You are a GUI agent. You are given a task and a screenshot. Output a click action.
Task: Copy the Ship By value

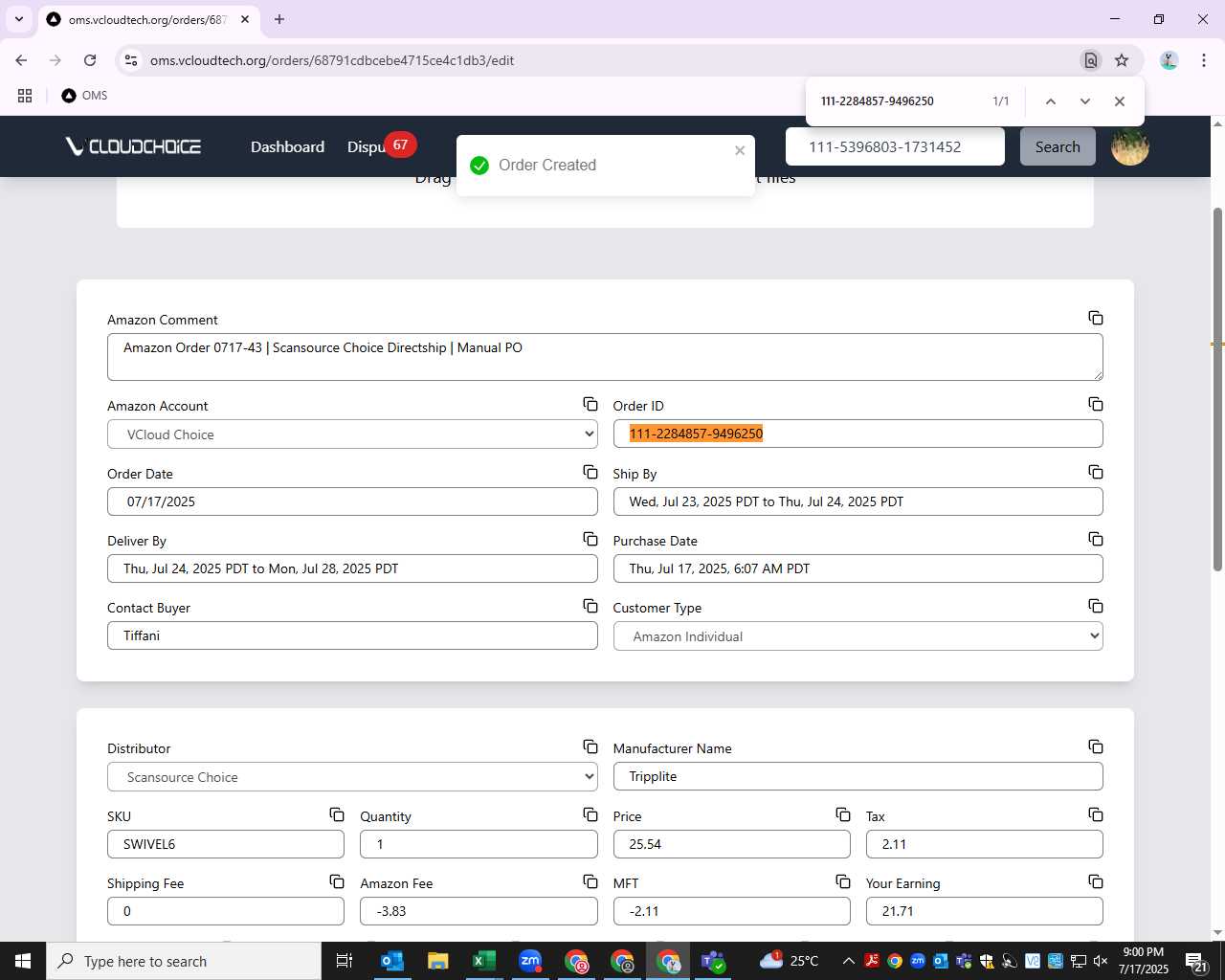coord(1096,472)
